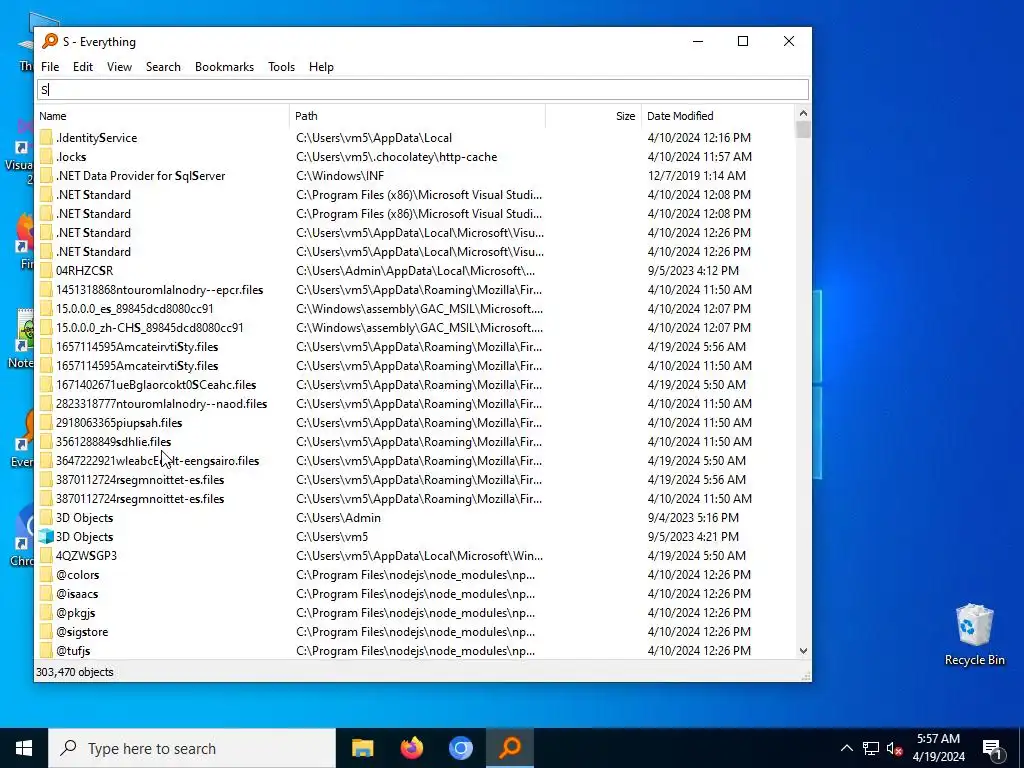Click the taskbar clock showing 5:57 AM
Image resolution: width=1024 pixels, height=768 pixels.
[938, 748]
